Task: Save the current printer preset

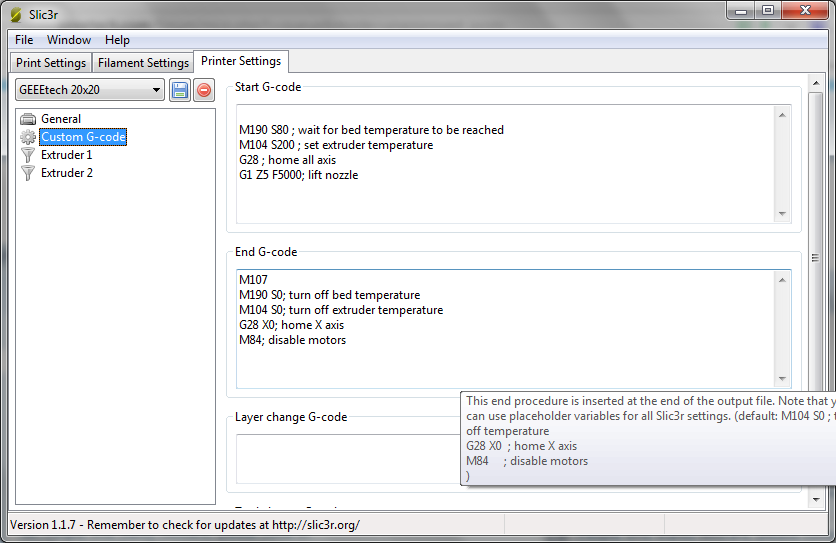Action: (x=180, y=90)
